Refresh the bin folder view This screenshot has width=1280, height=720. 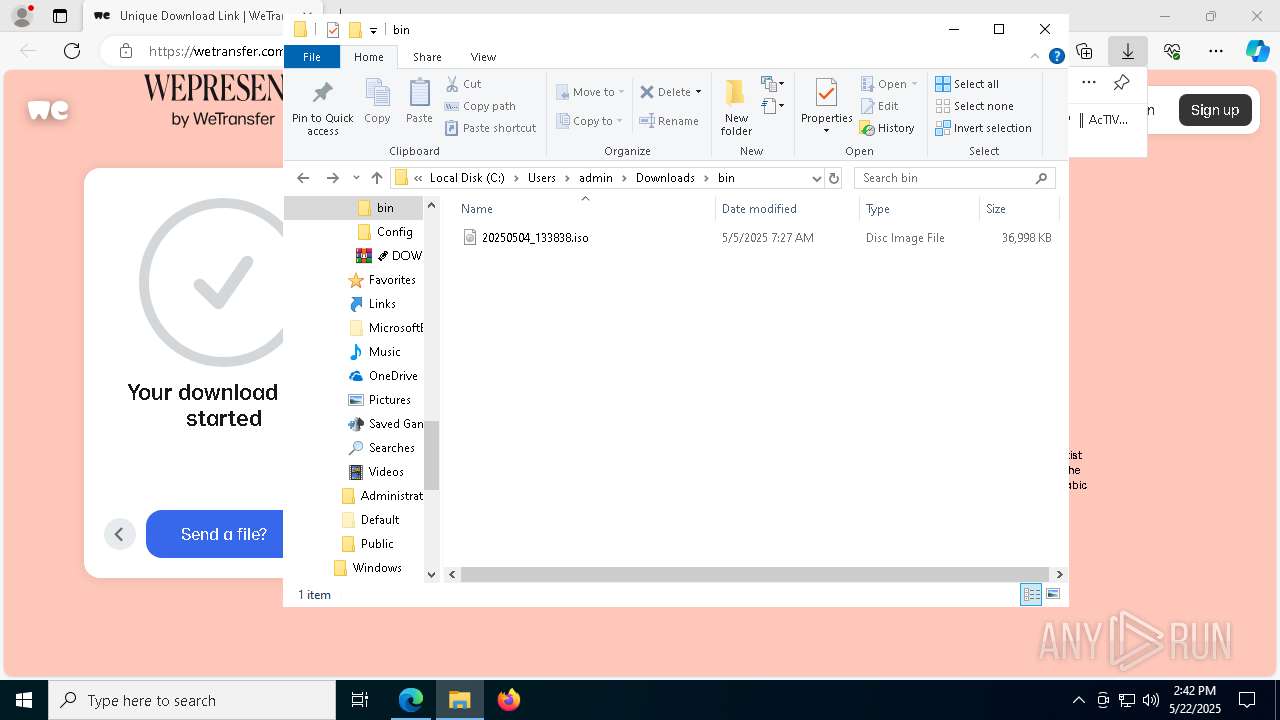point(834,178)
